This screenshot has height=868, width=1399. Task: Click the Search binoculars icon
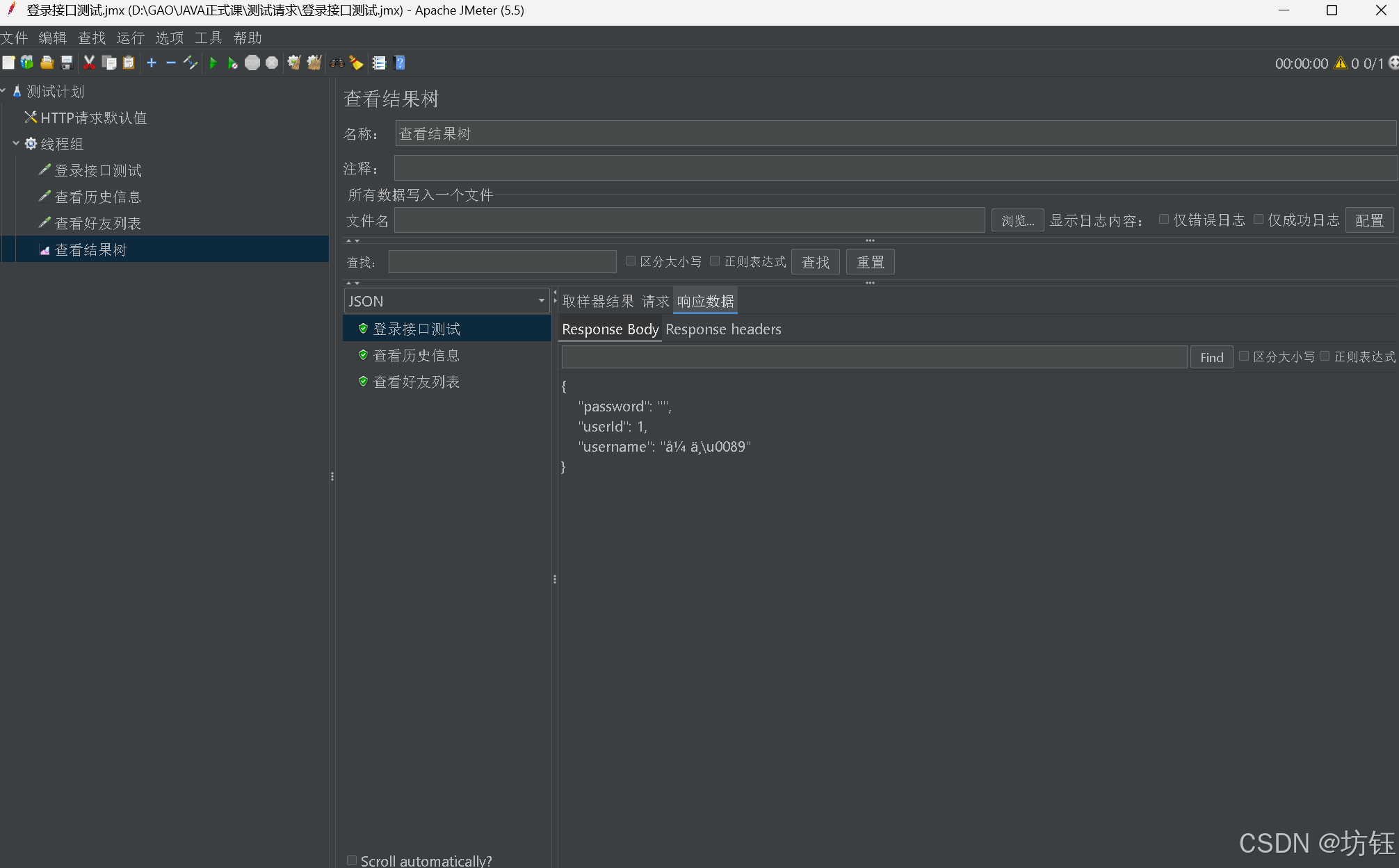pyautogui.click(x=337, y=63)
